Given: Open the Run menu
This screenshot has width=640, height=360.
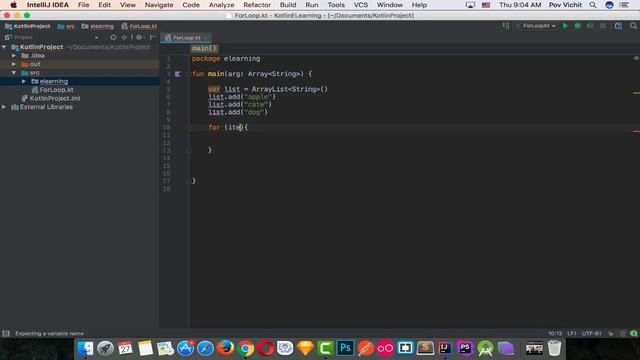Looking at the screenshot, I should (x=312, y=5).
